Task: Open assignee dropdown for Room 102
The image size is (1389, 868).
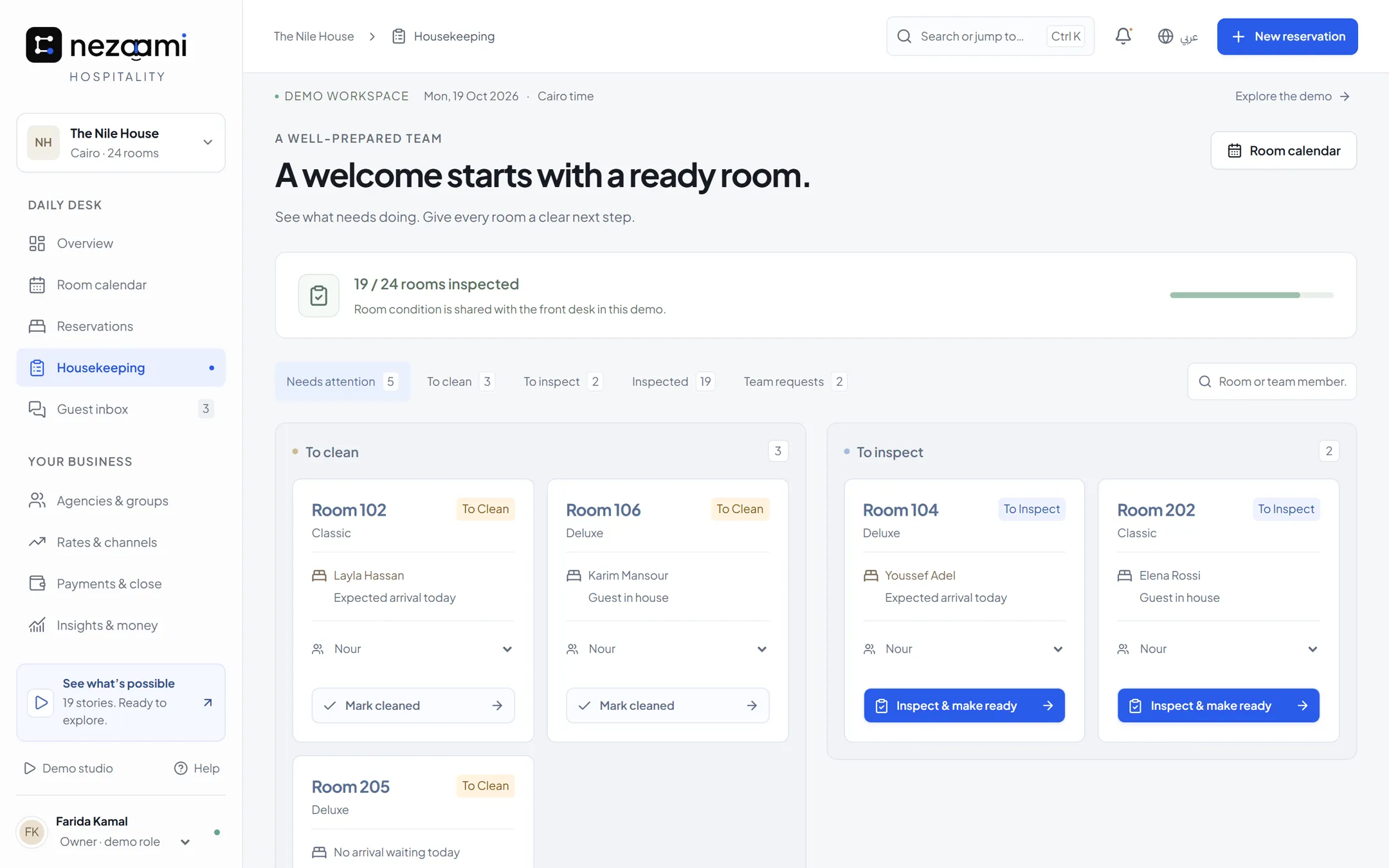Action: pos(413,649)
